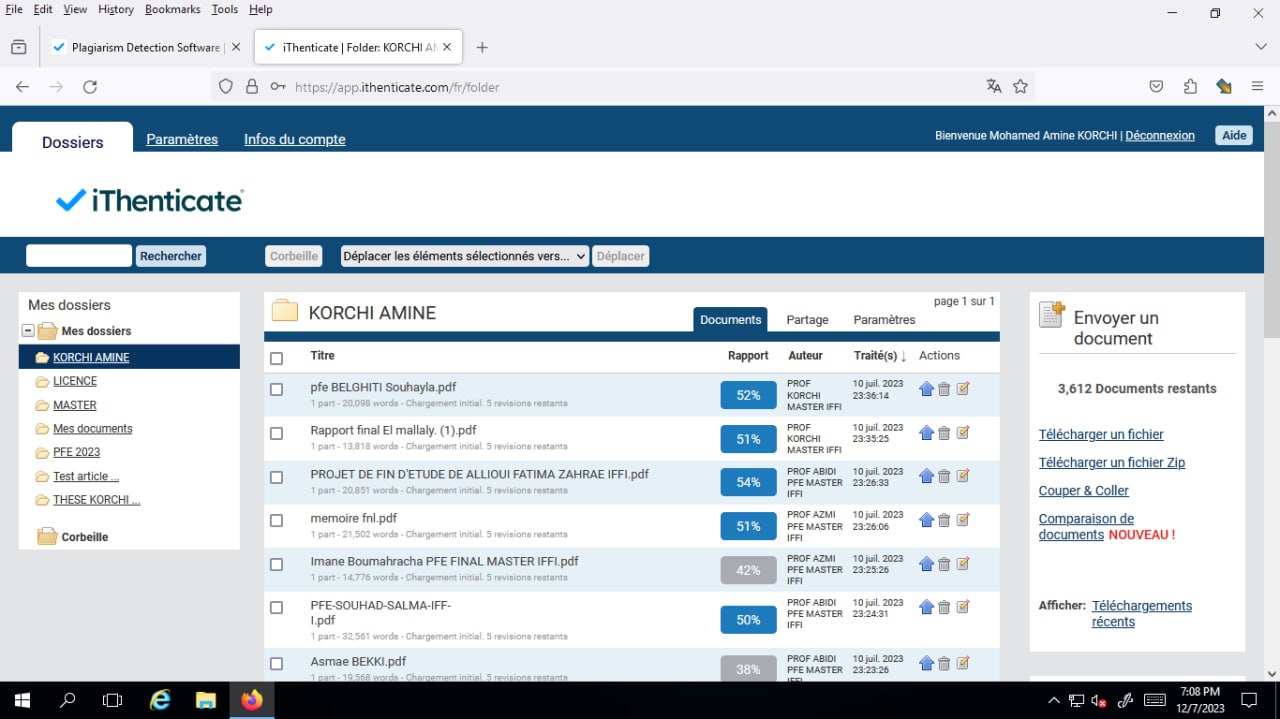Viewport: 1280px width, 719px height.
Task: Reload the current page
Action: click(x=90, y=87)
